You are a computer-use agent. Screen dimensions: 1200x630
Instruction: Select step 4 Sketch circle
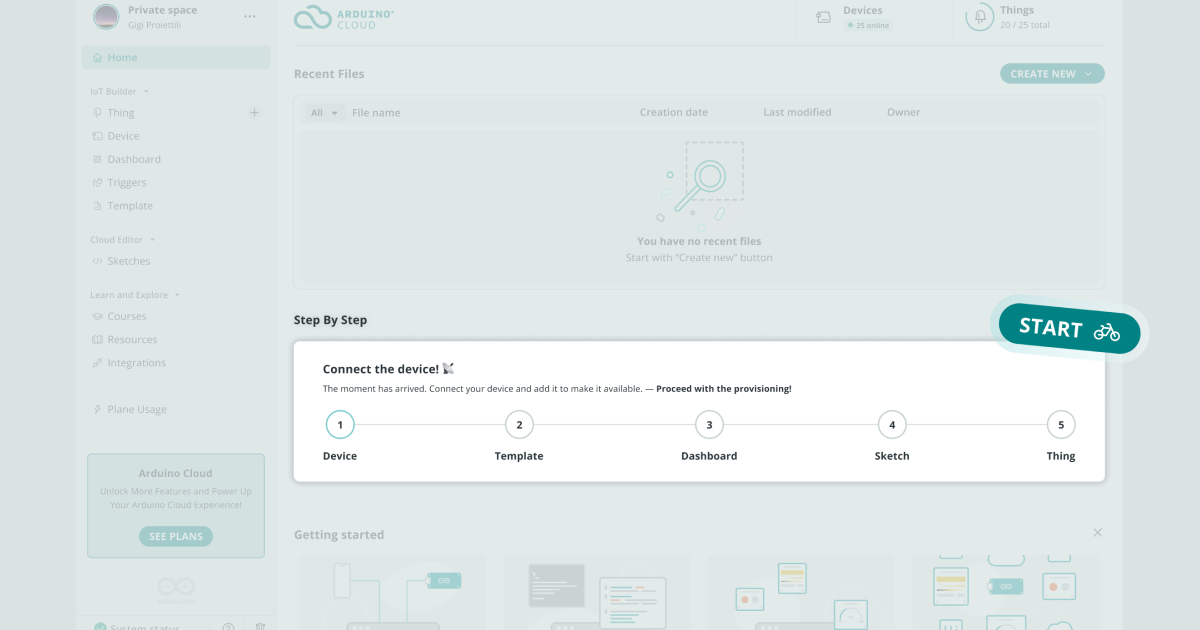pos(892,425)
